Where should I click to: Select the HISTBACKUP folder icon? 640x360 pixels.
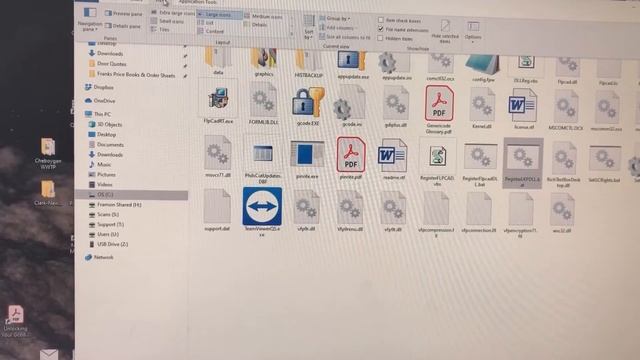pyautogui.click(x=309, y=62)
